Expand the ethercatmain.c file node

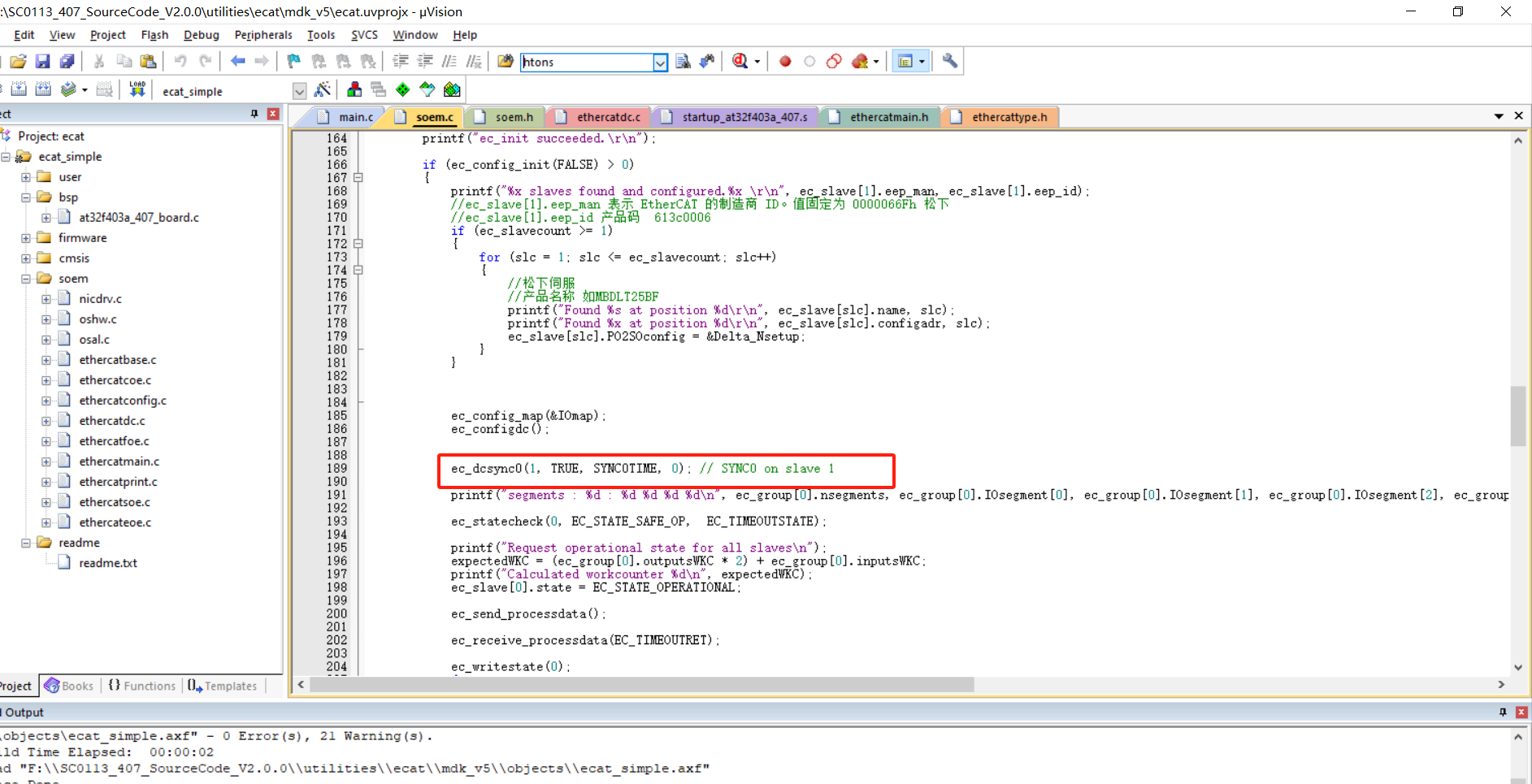point(46,461)
